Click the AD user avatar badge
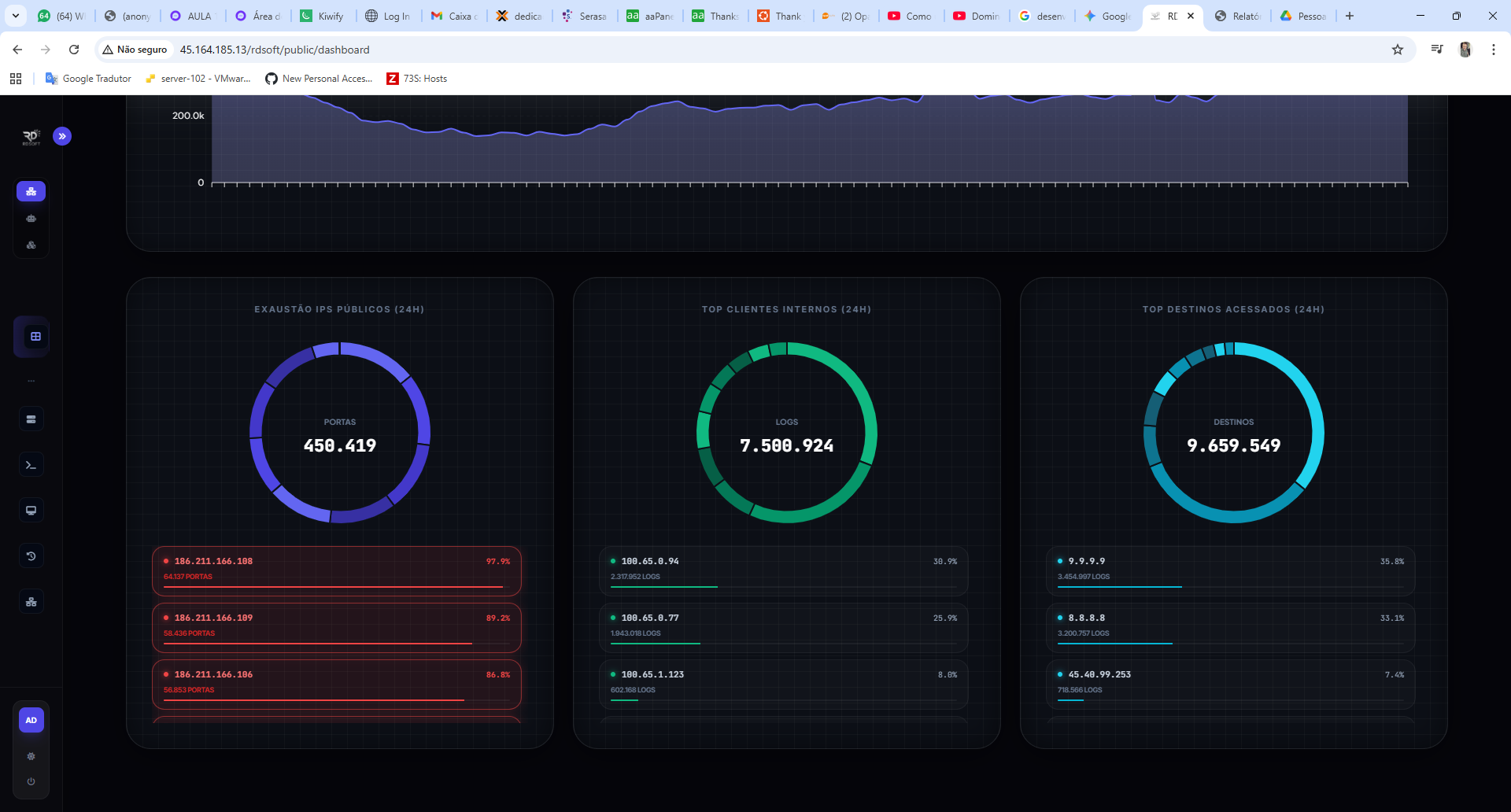The width and height of the screenshot is (1511, 812). tap(31, 720)
